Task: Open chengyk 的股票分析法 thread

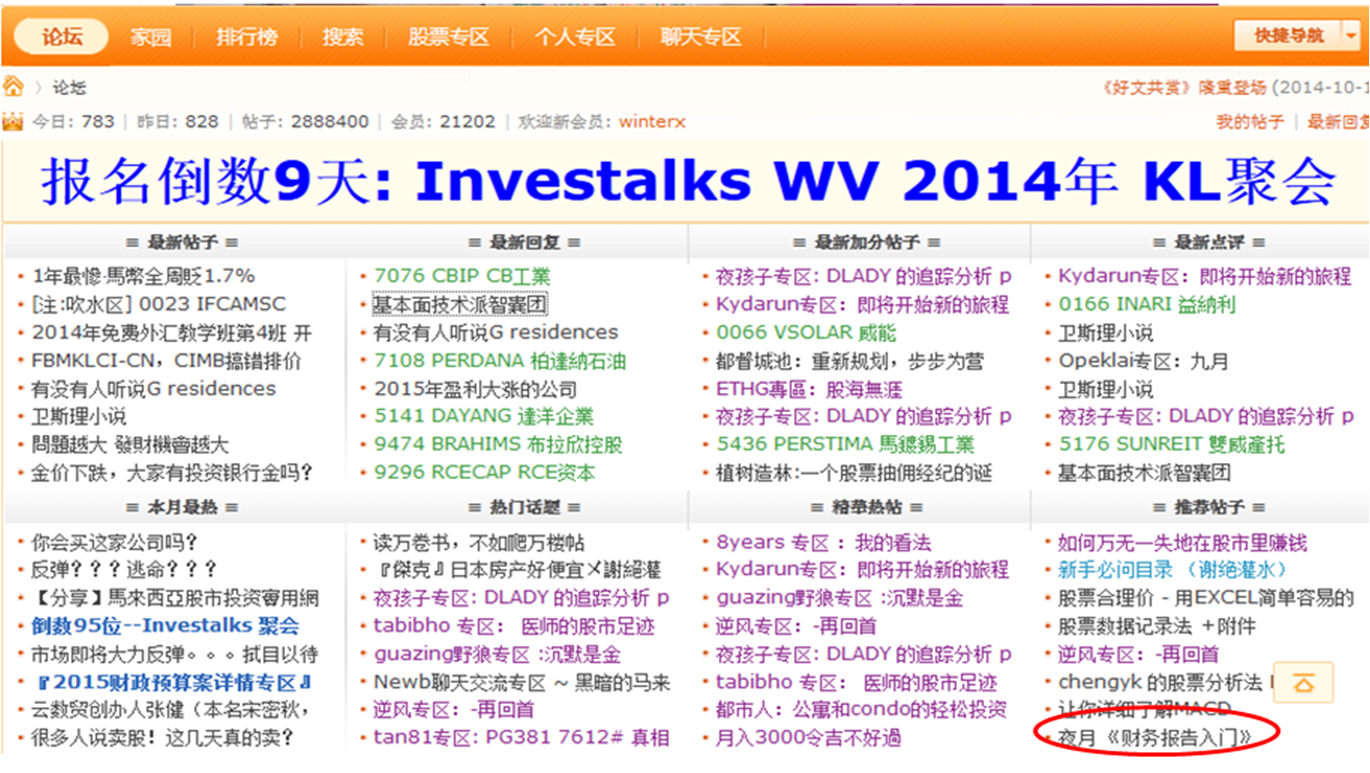Action: (x=1160, y=683)
